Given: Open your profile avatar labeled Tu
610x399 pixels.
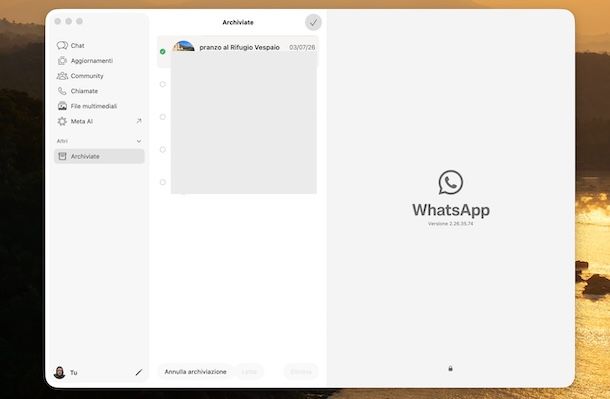Looking at the screenshot, I should pos(60,373).
